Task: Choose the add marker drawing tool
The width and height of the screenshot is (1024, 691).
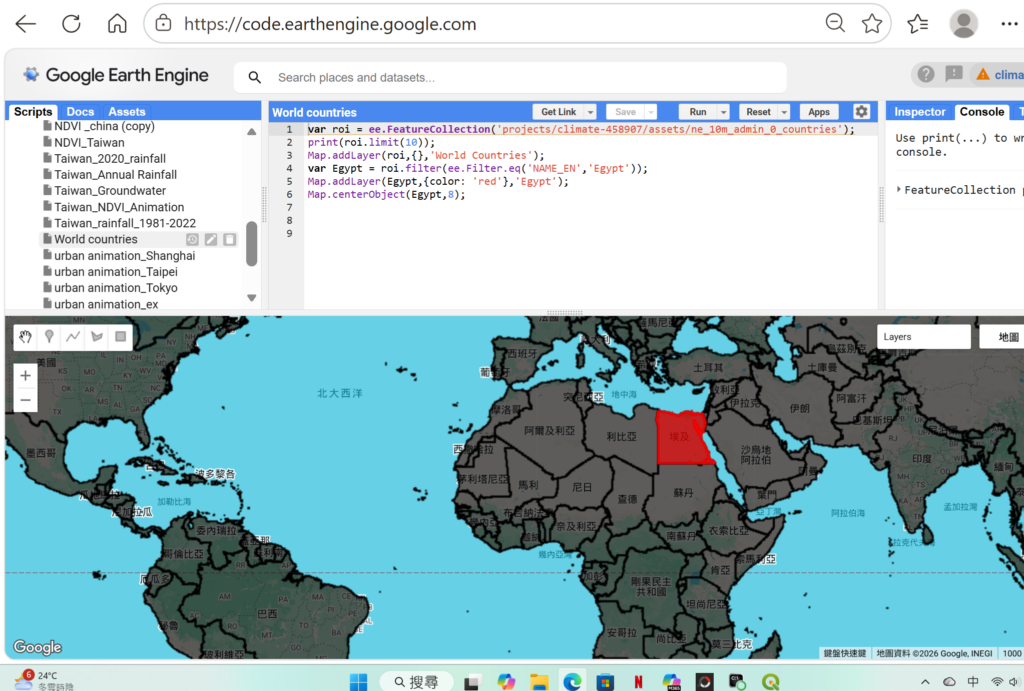Action: 49,337
